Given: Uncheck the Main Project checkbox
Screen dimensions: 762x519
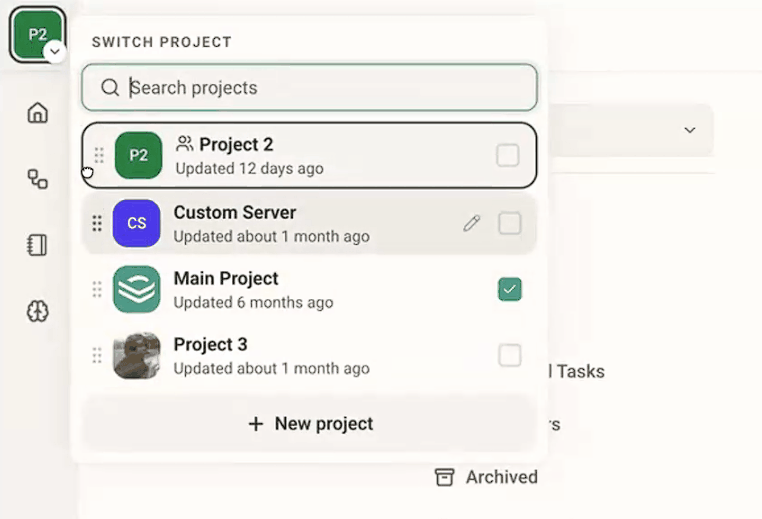Looking at the screenshot, I should [x=510, y=290].
